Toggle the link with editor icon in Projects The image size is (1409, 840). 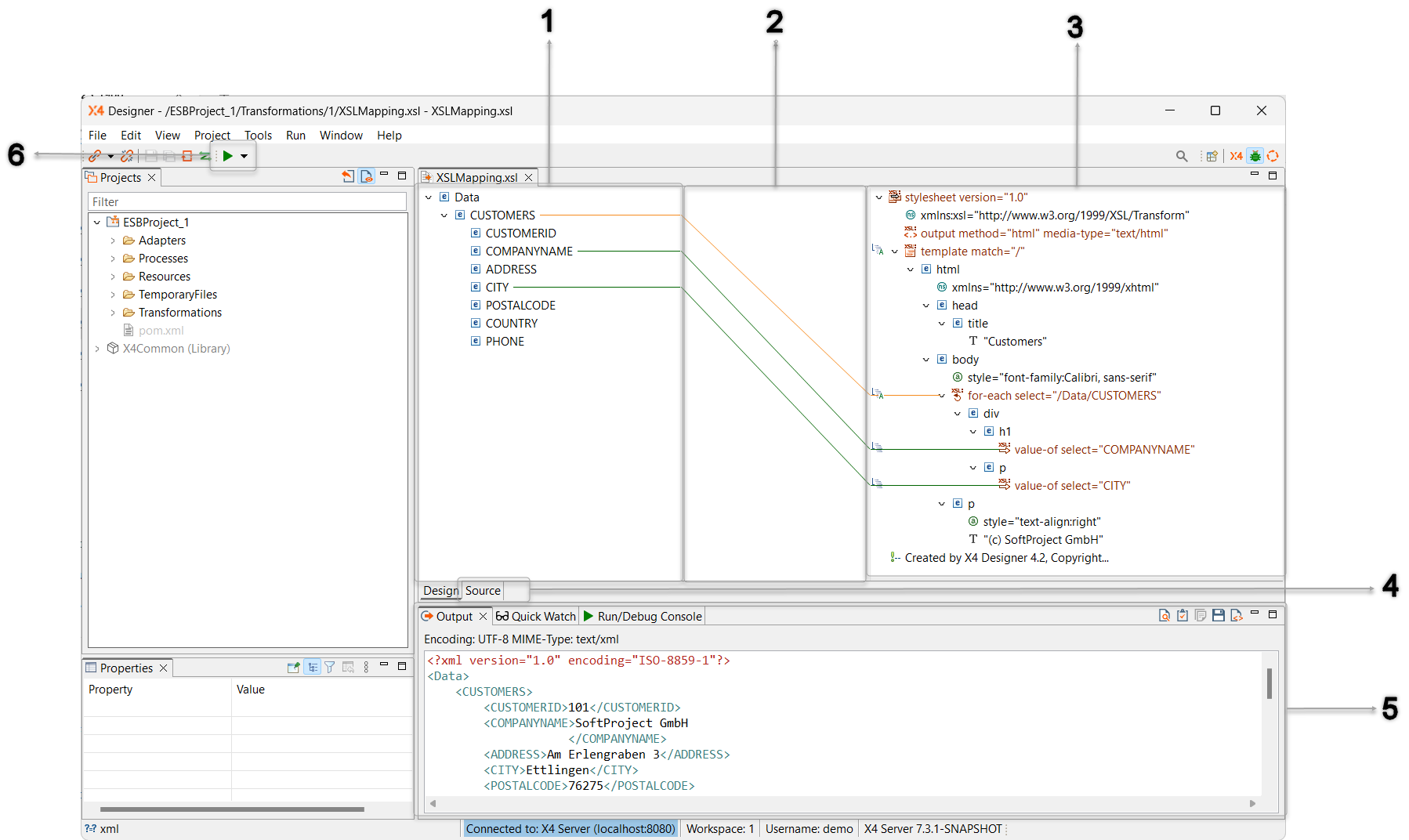click(x=366, y=177)
